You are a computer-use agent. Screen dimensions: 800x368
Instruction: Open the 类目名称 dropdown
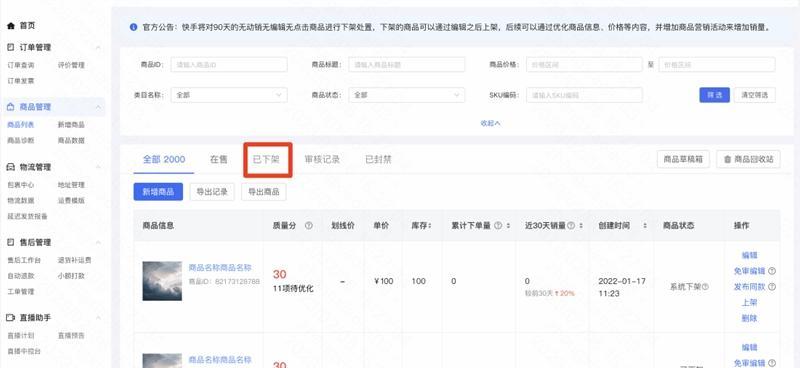(229, 95)
